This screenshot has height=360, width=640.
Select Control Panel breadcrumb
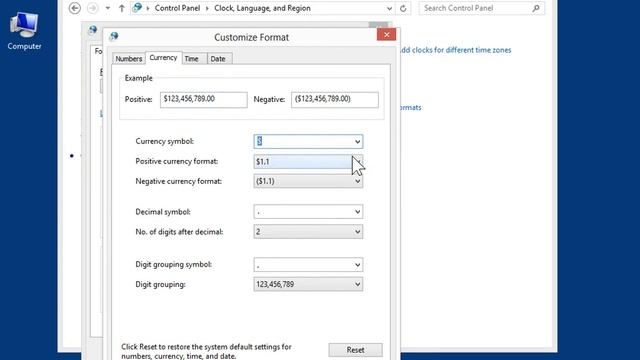177,8
